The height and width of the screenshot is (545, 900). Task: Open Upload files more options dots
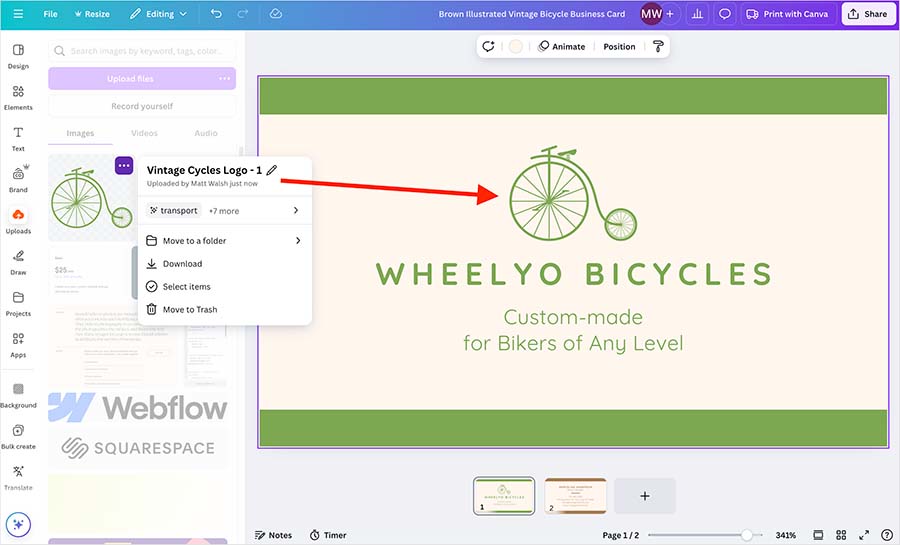point(224,79)
